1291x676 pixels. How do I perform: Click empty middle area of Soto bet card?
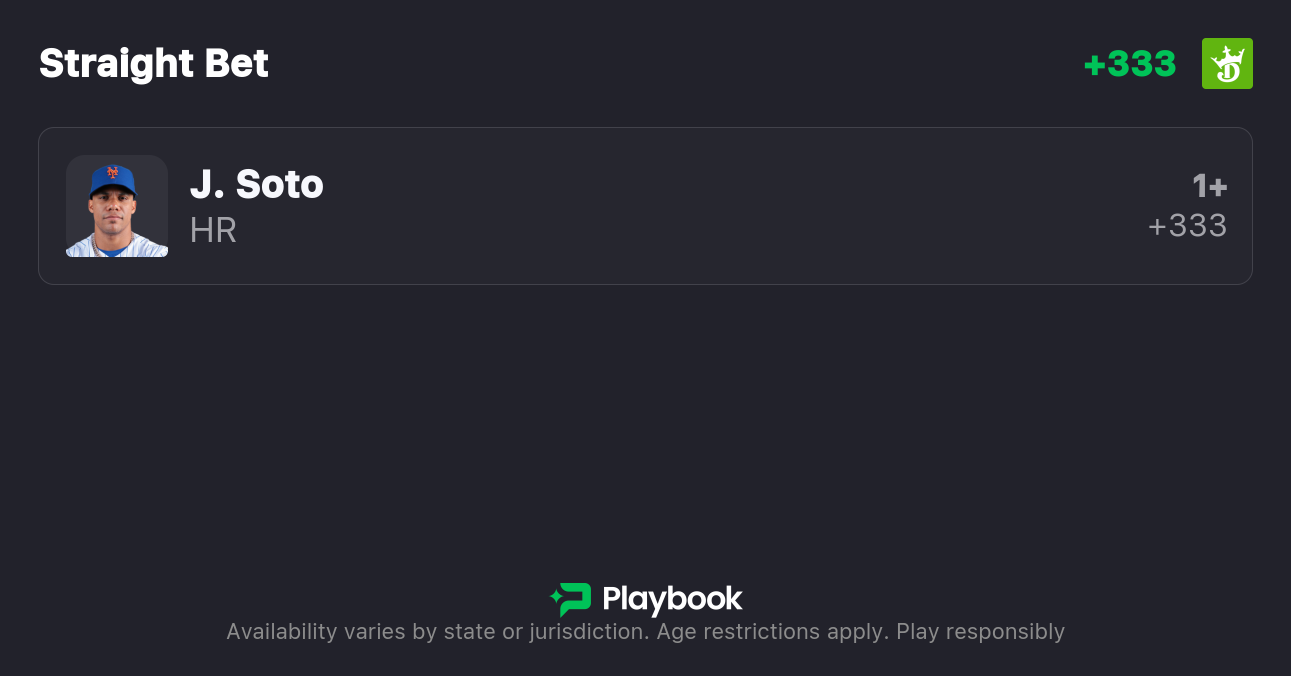click(700, 206)
